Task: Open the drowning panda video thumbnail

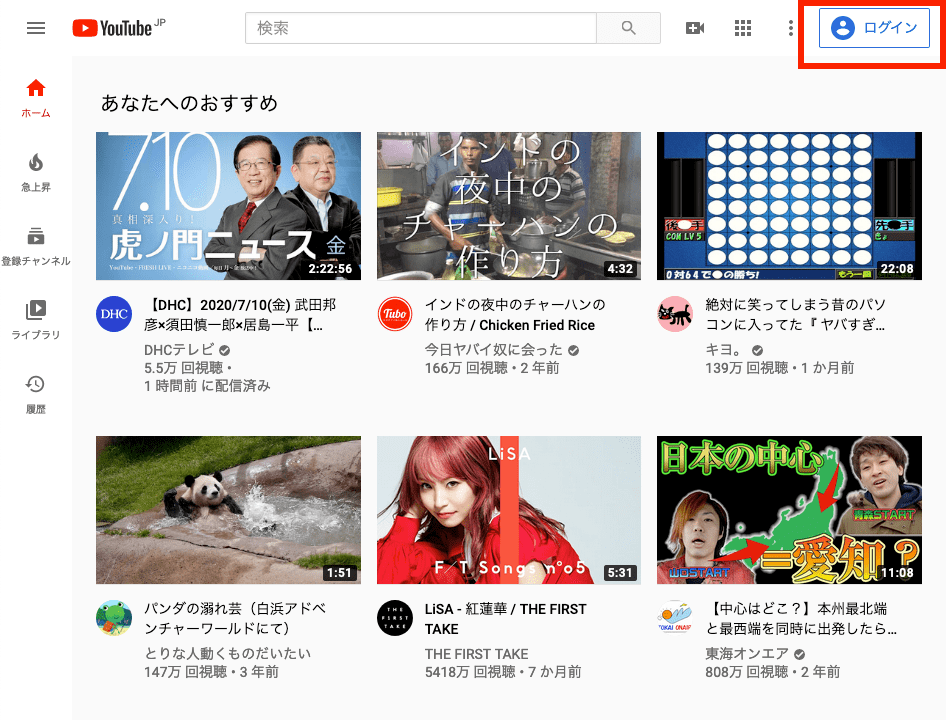Action: point(227,510)
